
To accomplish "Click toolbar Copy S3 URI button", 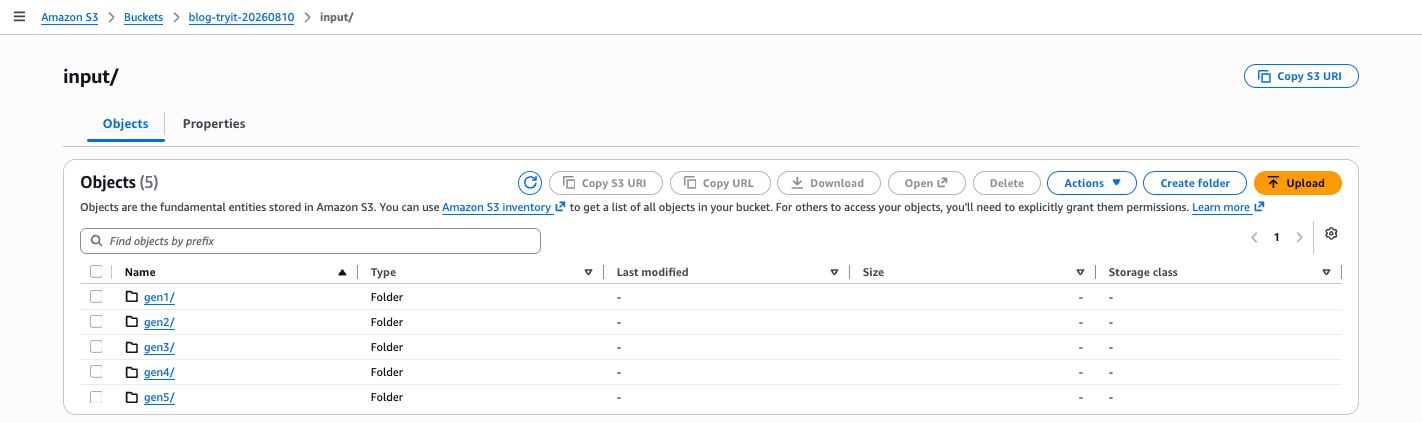I will click(605, 183).
